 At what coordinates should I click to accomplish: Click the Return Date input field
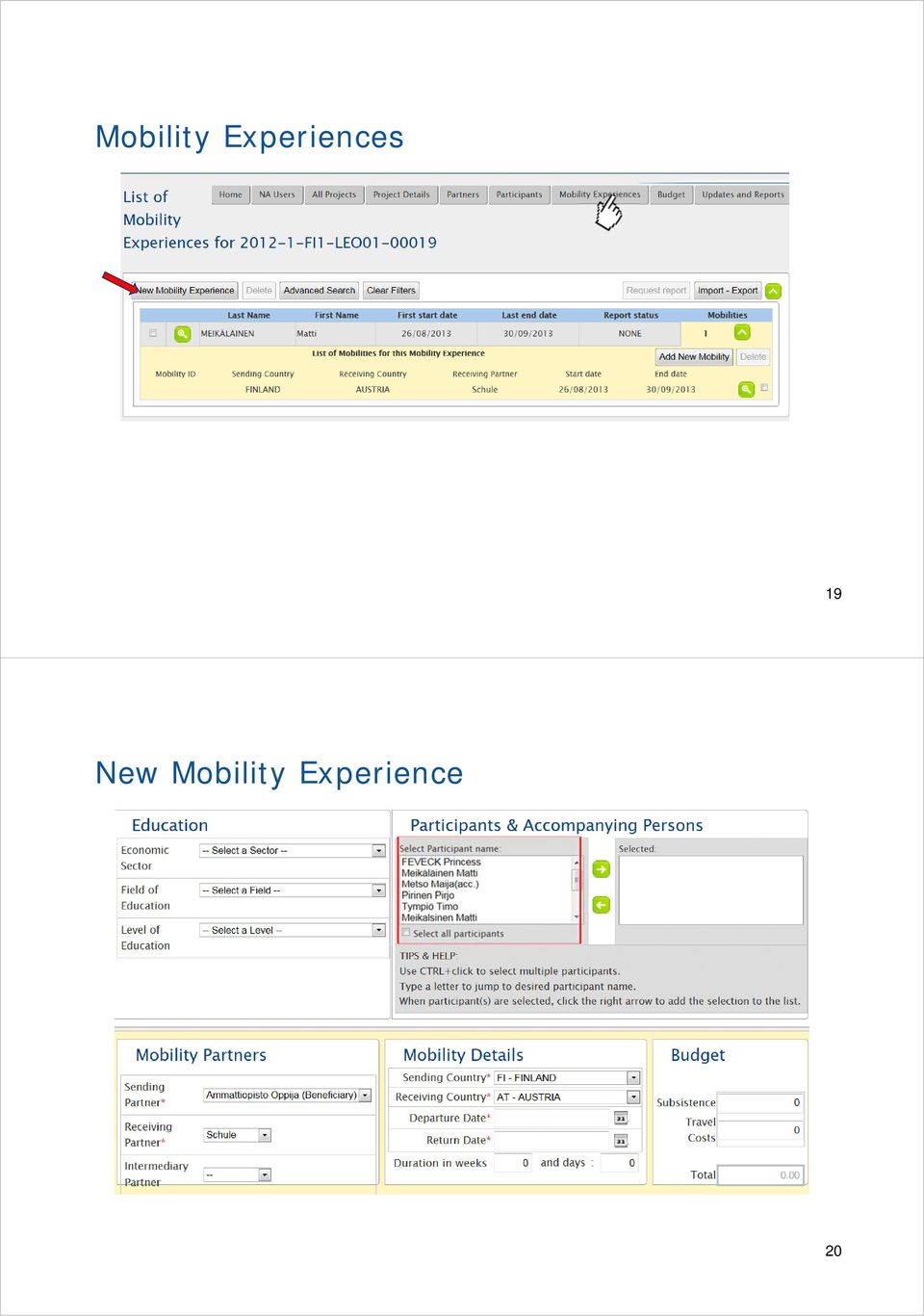(553, 1141)
